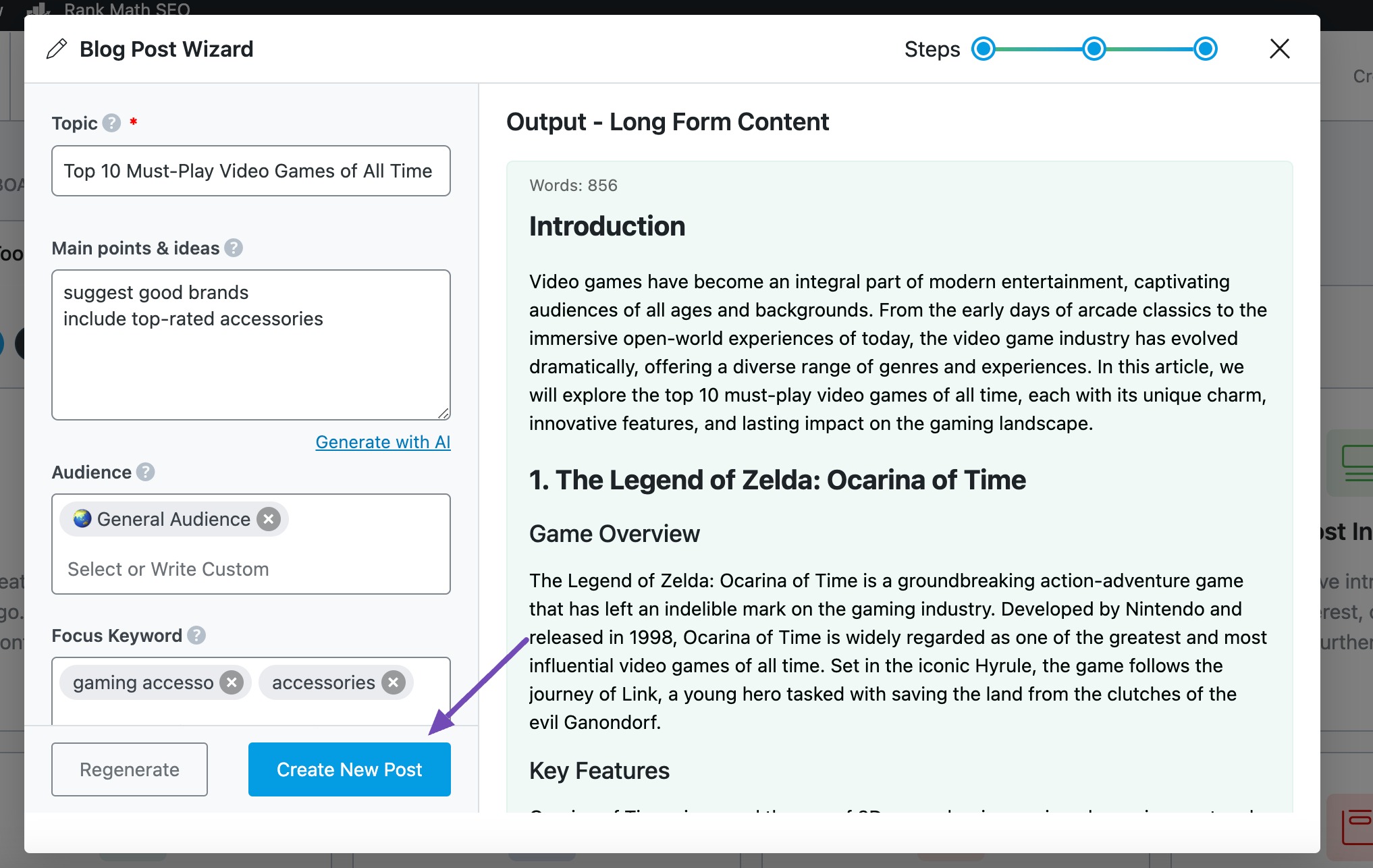Image resolution: width=1373 pixels, height=868 pixels.
Task: Remove the gaming accesso focus keyword
Action: 232,682
